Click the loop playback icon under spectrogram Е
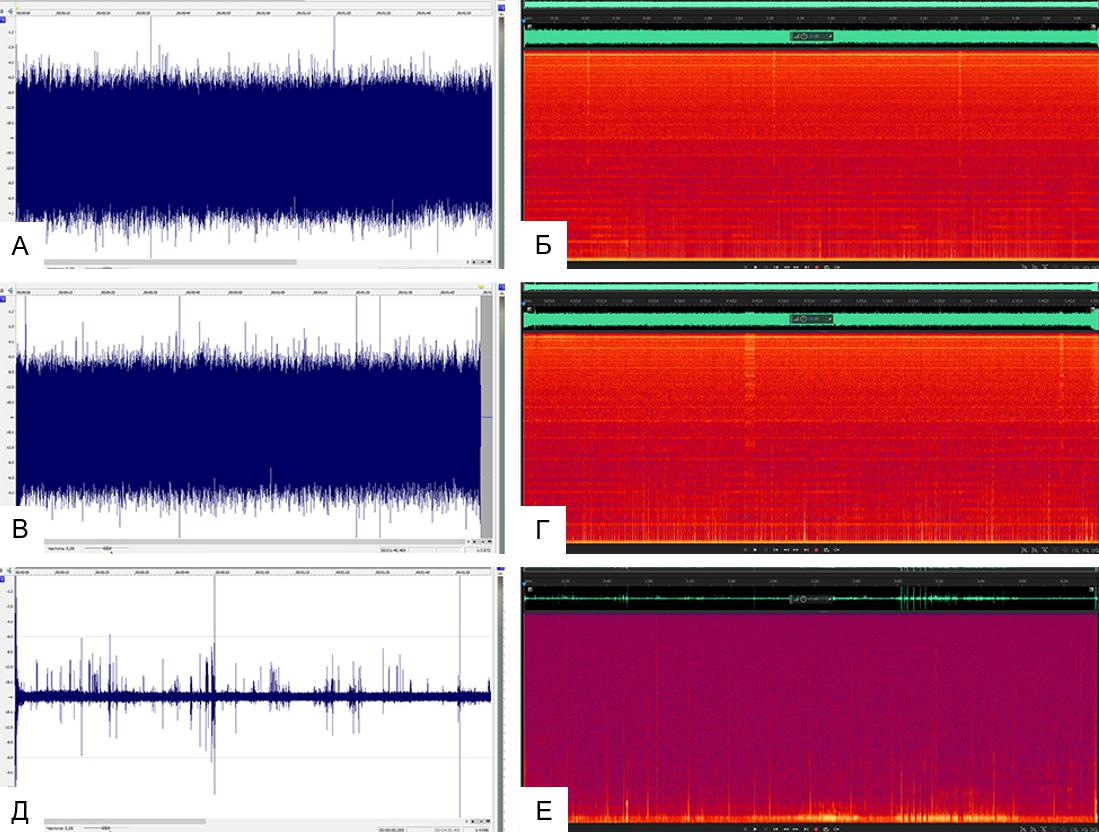Screen dimensions: 1099x832 coord(827,829)
